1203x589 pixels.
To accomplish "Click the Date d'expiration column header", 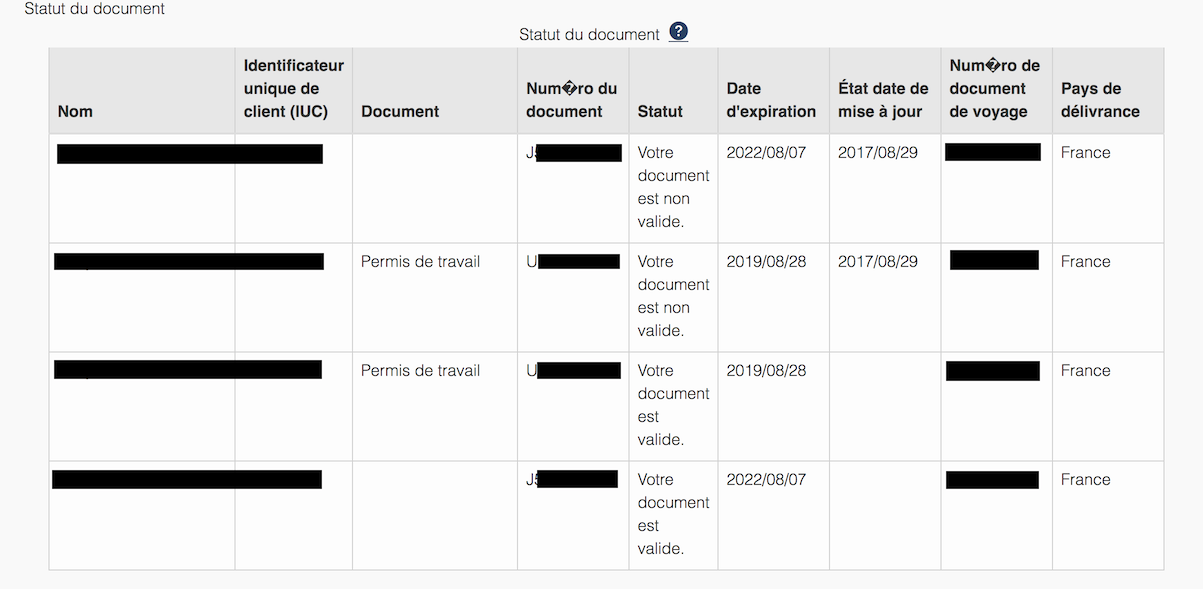I will (771, 100).
